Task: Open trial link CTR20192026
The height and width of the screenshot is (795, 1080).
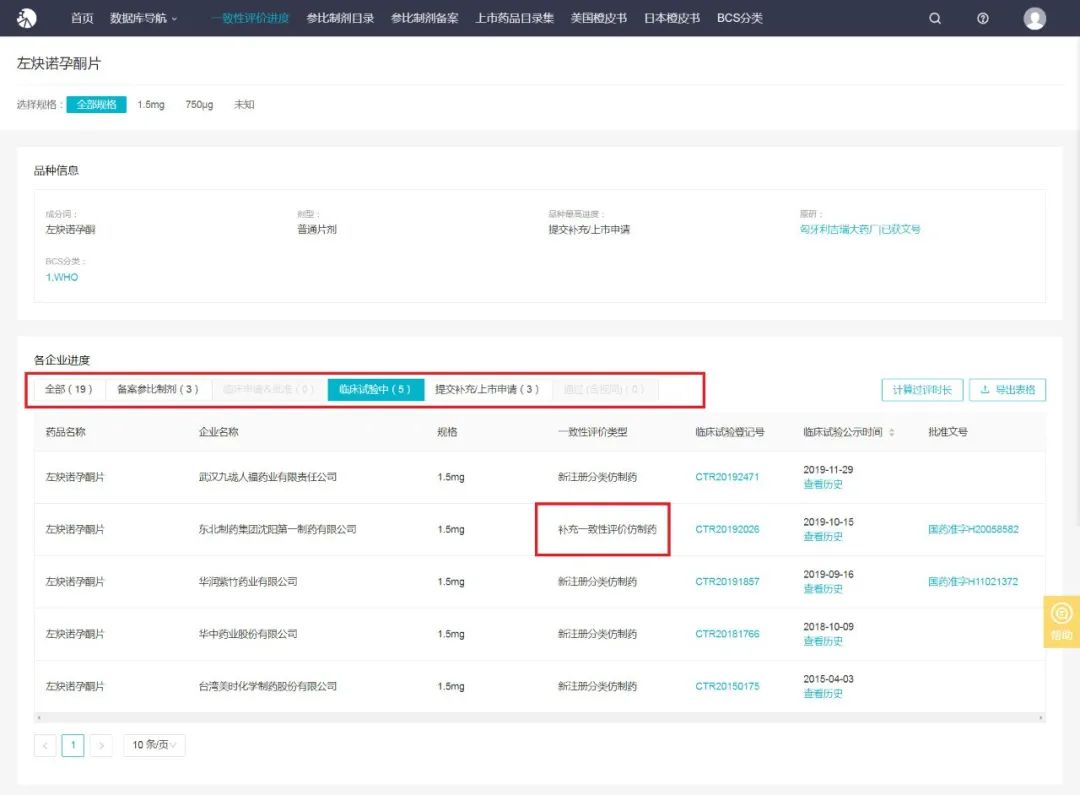Action: click(727, 529)
